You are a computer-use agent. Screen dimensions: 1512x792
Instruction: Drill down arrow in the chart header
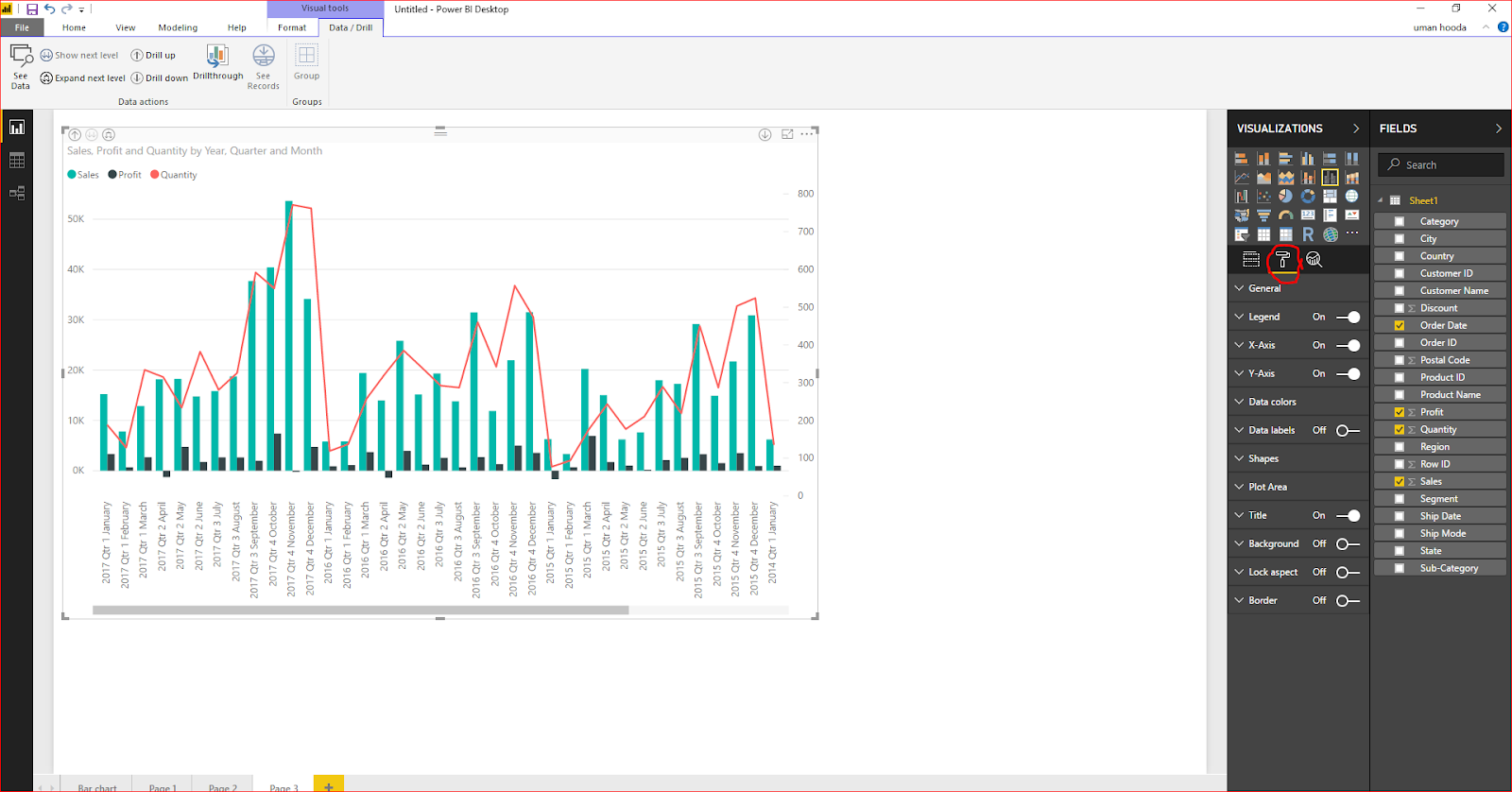point(765,134)
